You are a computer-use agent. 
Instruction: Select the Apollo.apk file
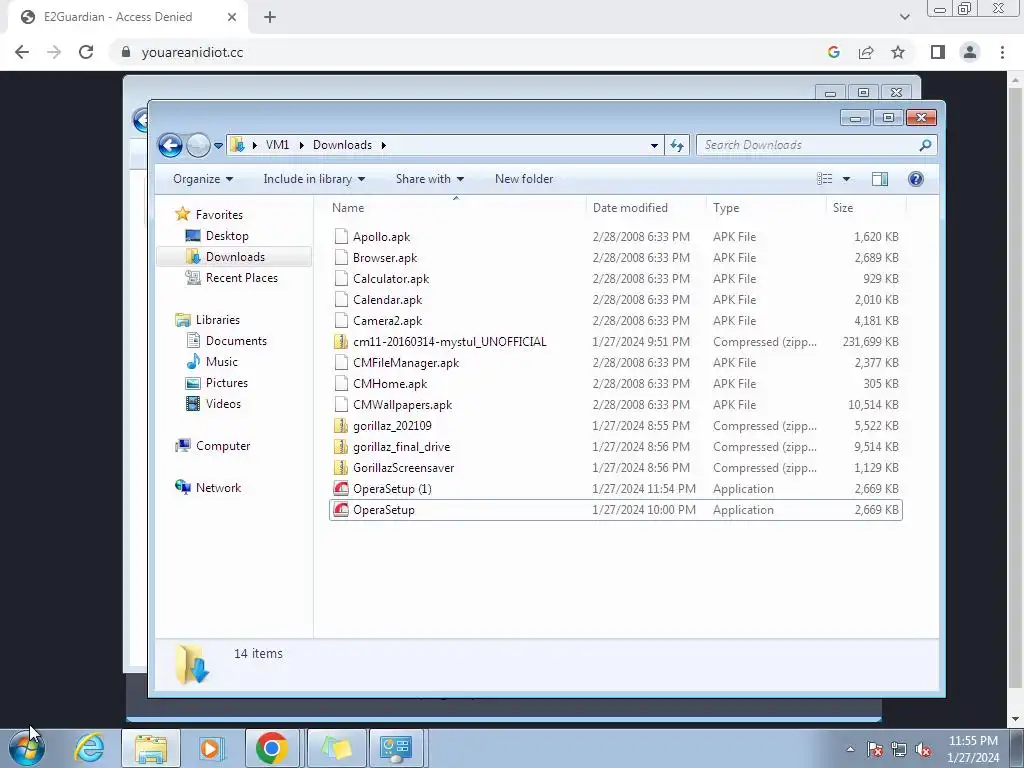click(x=381, y=236)
